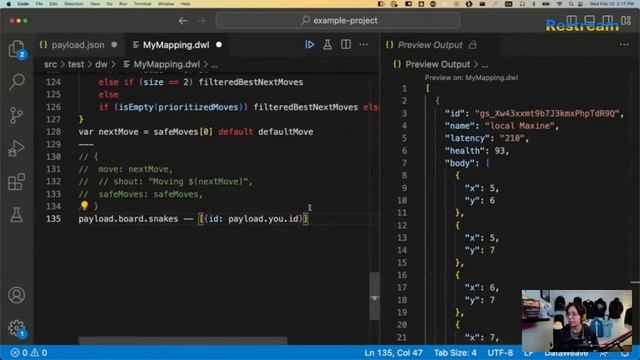
Task: Click the Wi-Fi icon in the menu bar
Action: click(x=559, y=4)
